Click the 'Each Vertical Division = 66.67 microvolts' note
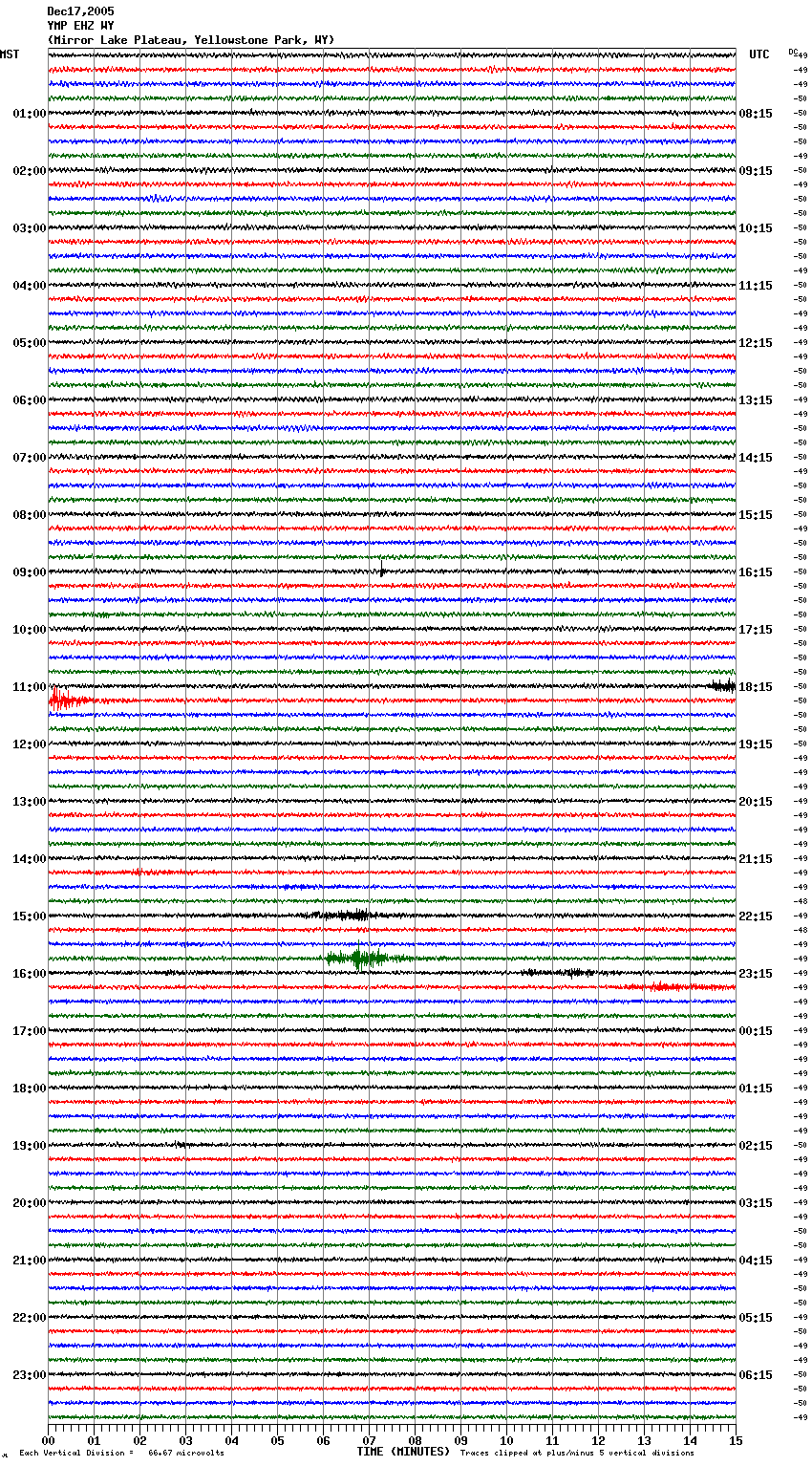812x1466 pixels. 121,1453
